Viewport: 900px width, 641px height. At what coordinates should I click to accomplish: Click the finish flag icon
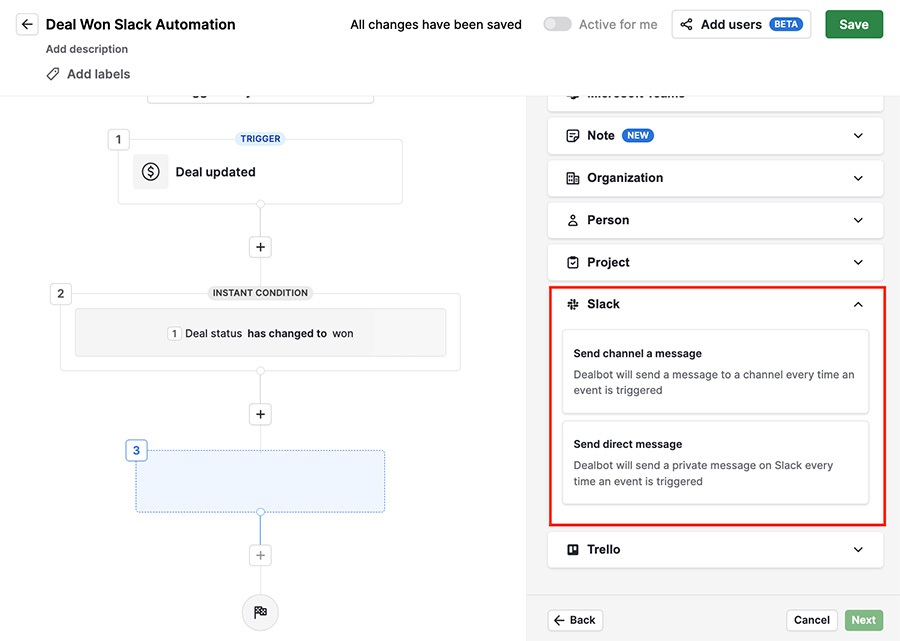260,612
